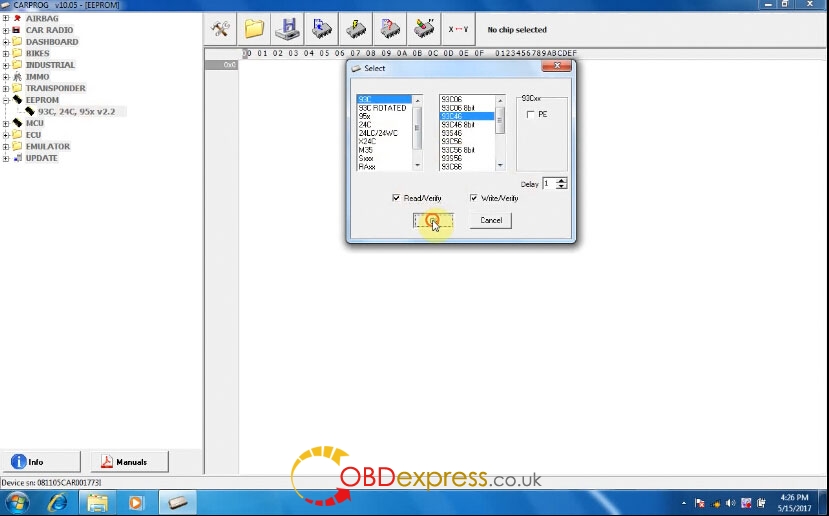Image resolution: width=829 pixels, height=516 pixels.
Task: Open the Windows Start menu
Action: [19, 502]
